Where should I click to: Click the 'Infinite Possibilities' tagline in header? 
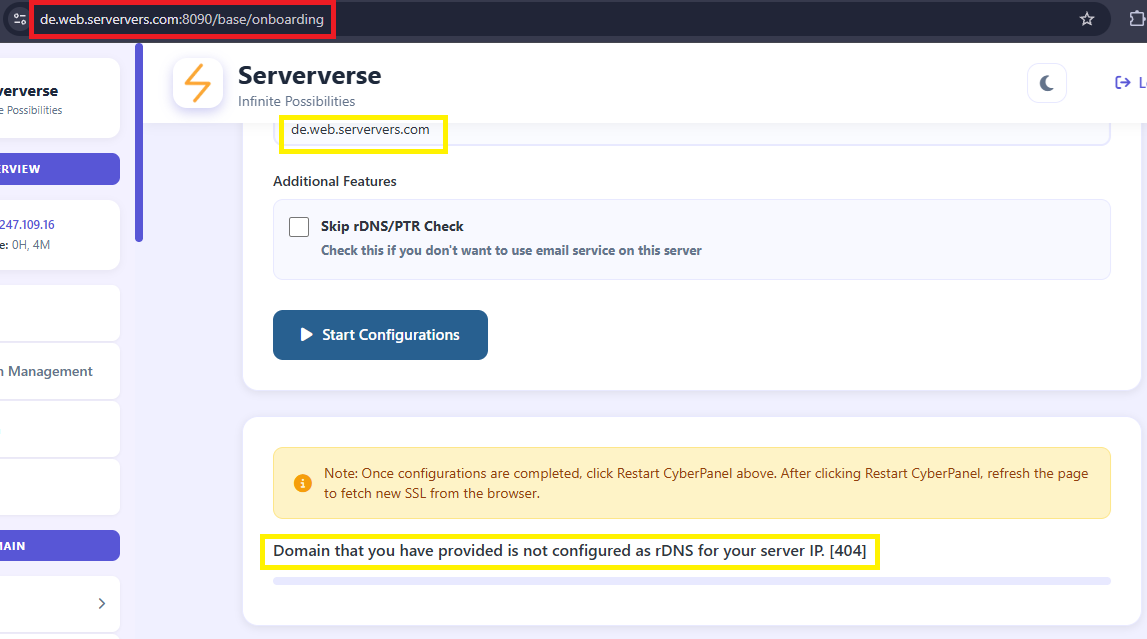pos(296,102)
